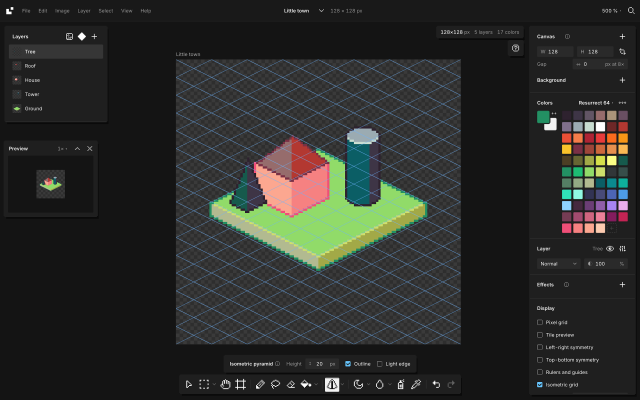Enable the Pixel grid checkbox
This screenshot has width=640, height=400.
point(540,322)
